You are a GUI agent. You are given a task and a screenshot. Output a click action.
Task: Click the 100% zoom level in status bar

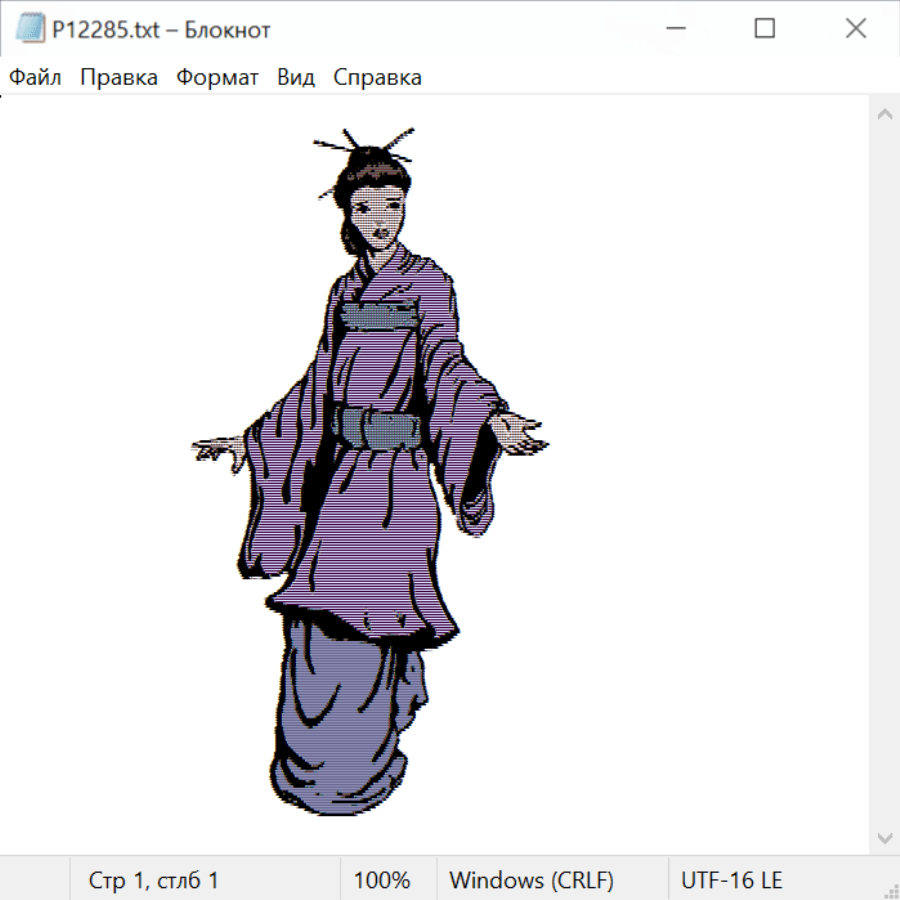tap(382, 881)
